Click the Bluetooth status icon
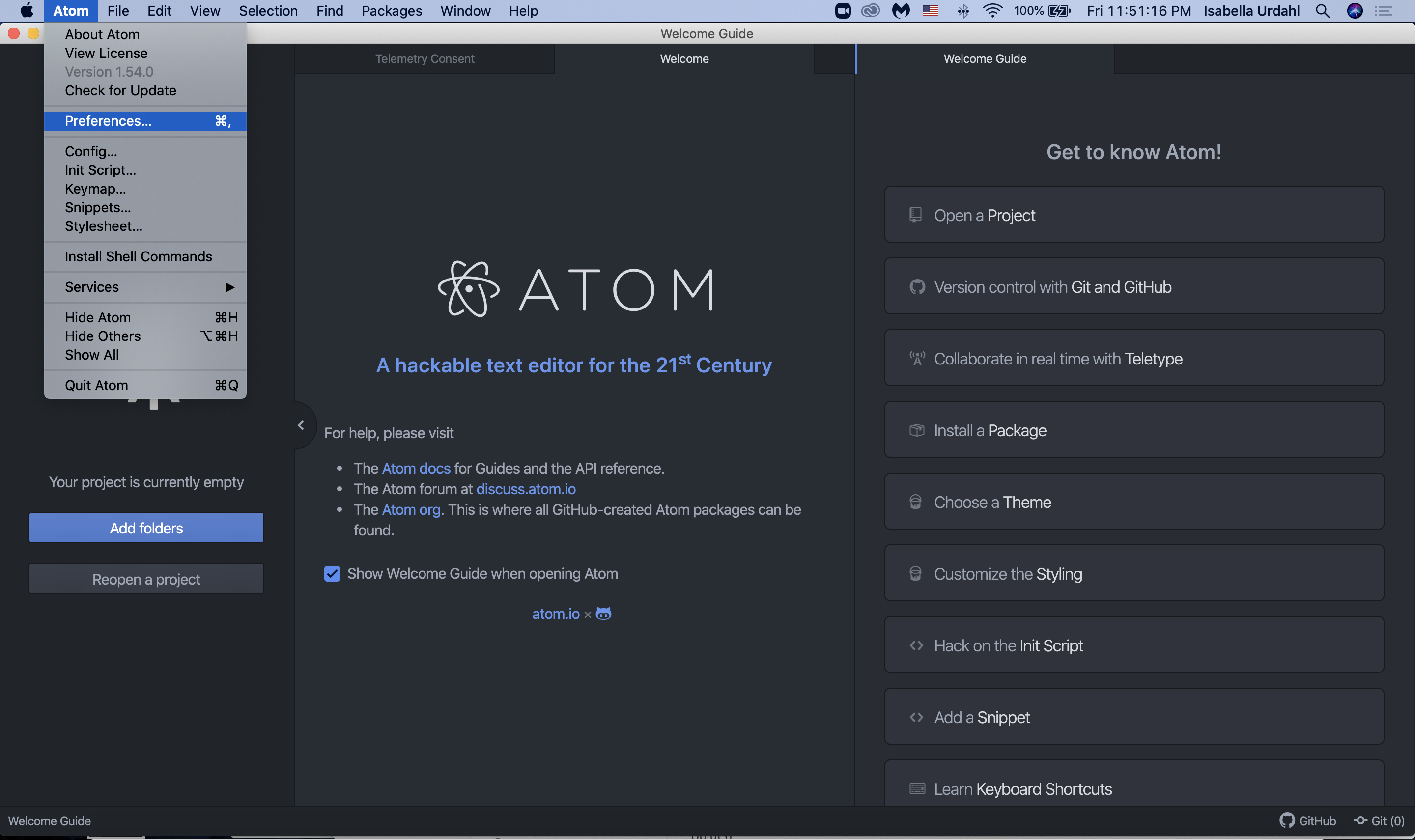Image resolution: width=1415 pixels, height=840 pixels. click(963, 11)
